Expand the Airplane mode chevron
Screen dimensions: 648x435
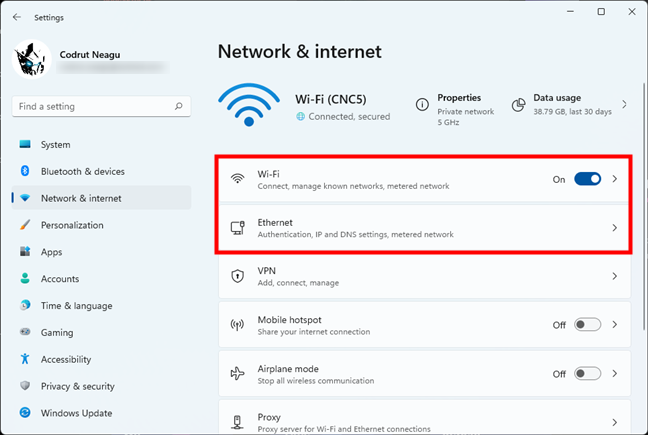pos(615,373)
